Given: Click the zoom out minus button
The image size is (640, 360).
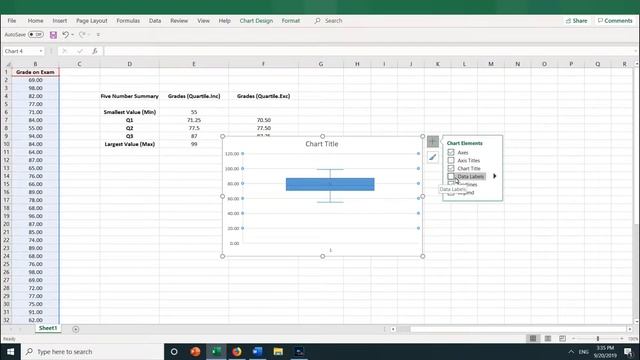Looking at the screenshot, I should [573, 338].
